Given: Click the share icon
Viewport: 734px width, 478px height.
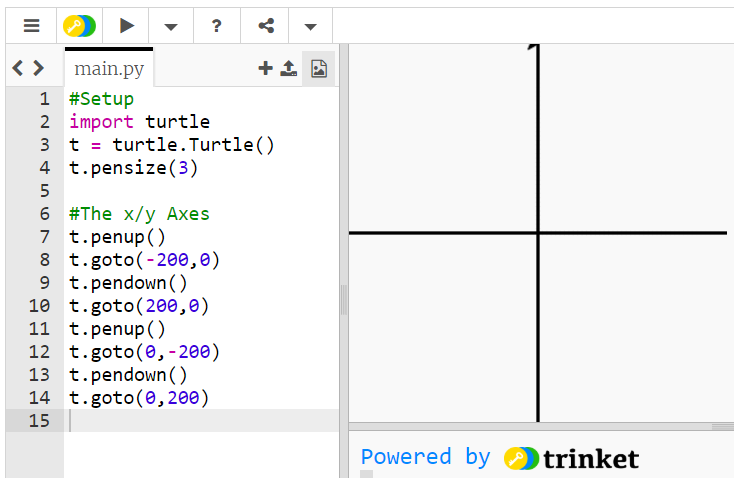Looking at the screenshot, I should pos(266,26).
